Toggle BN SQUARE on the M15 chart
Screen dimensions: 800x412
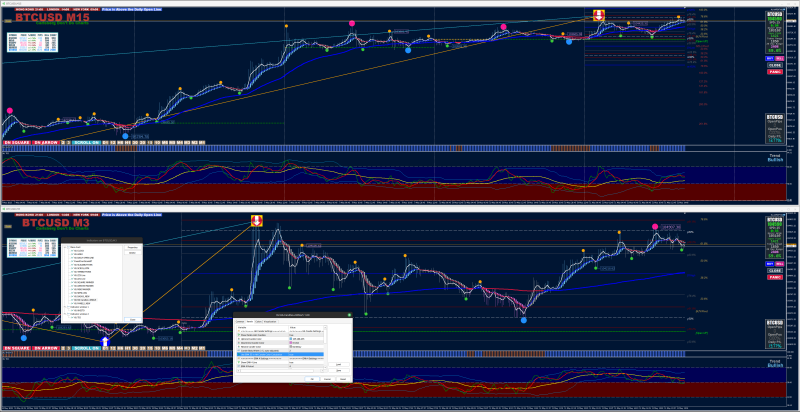coord(17,143)
